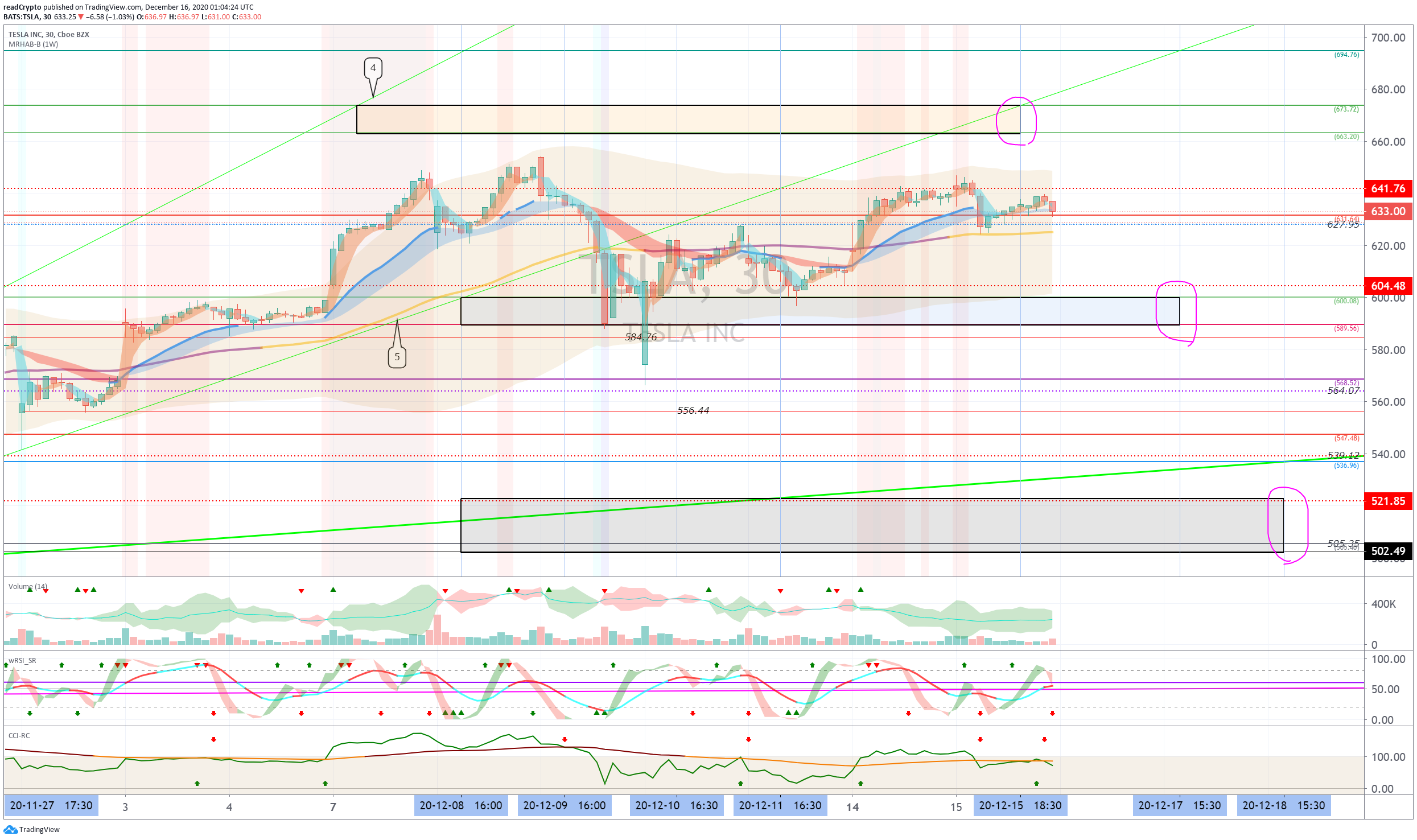Select the L:631.00 low value in header
1417x840 pixels.
tap(216, 17)
